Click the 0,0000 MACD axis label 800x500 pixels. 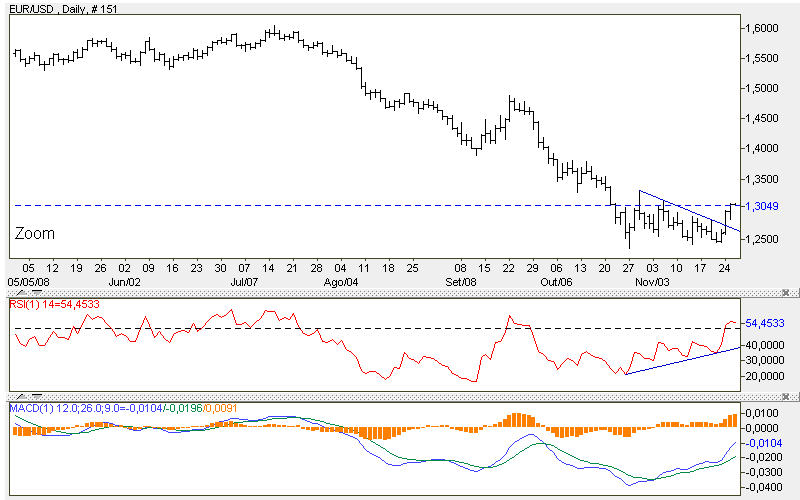762,428
